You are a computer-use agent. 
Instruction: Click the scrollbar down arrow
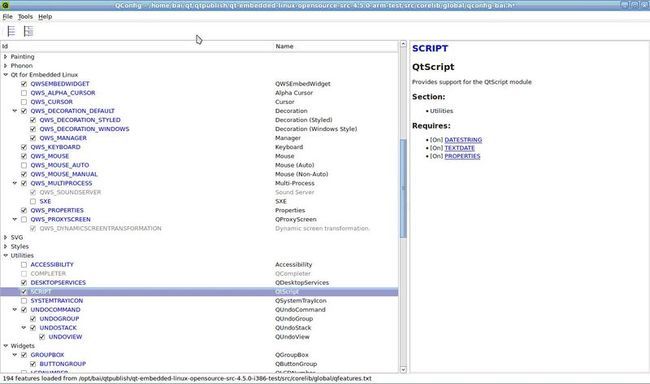(x=403, y=369)
